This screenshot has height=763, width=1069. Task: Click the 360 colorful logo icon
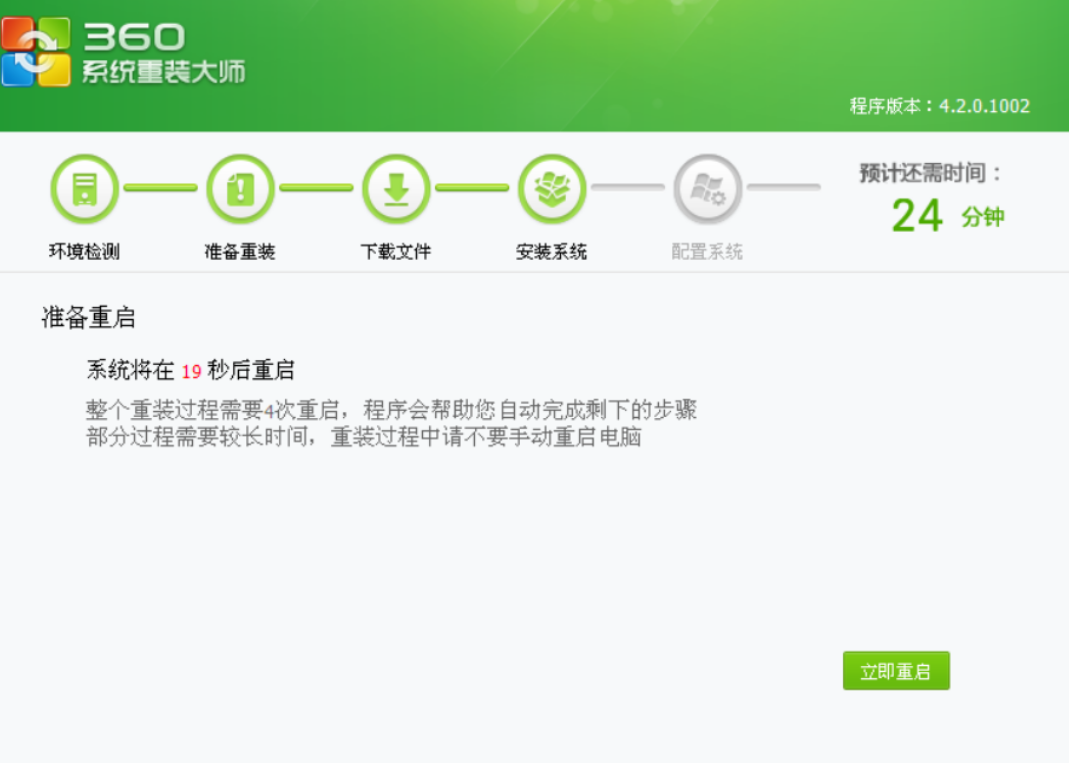36,51
